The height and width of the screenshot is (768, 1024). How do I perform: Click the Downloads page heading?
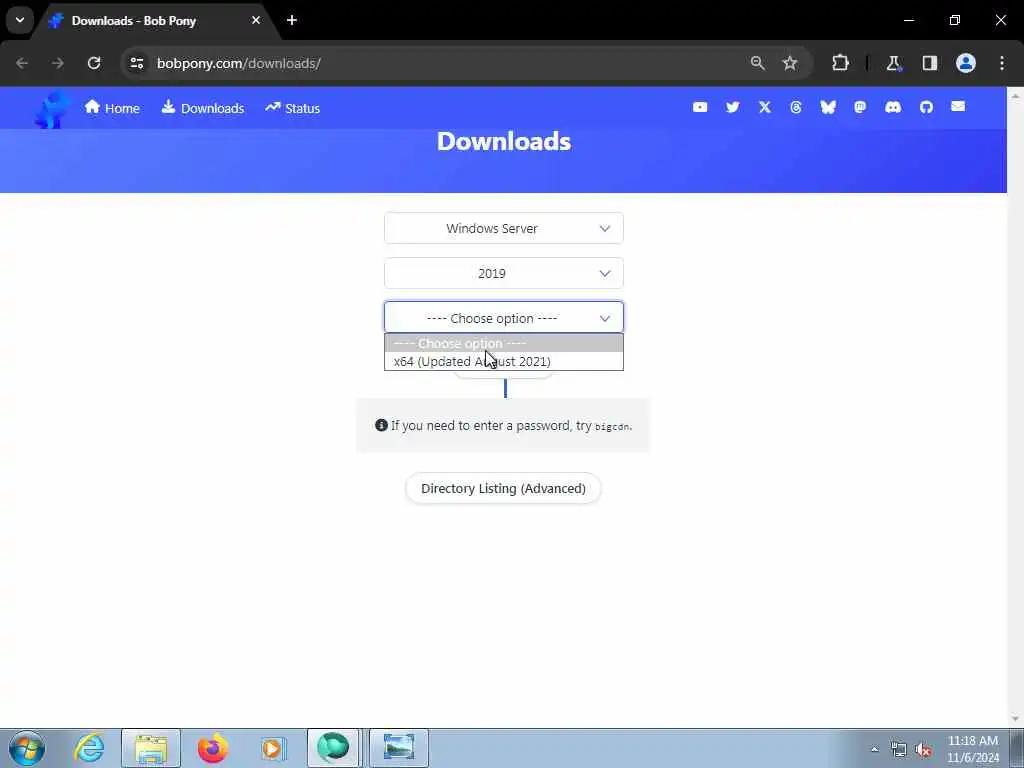(x=504, y=142)
